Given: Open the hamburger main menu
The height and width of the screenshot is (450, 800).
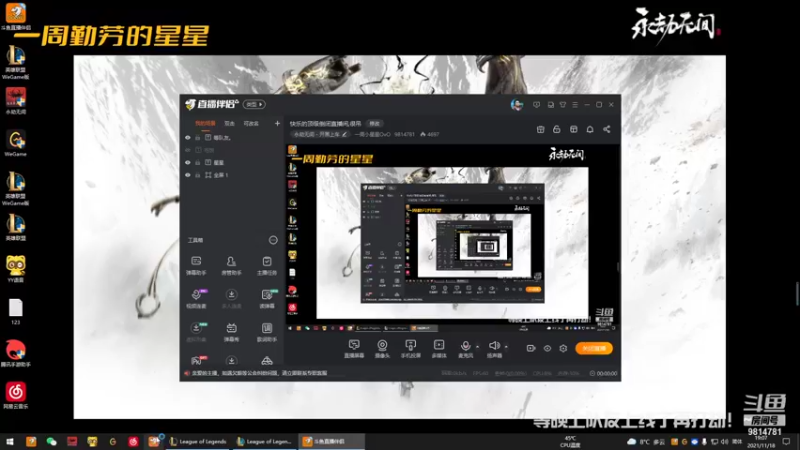Looking at the screenshot, I should (x=575, y=105).
